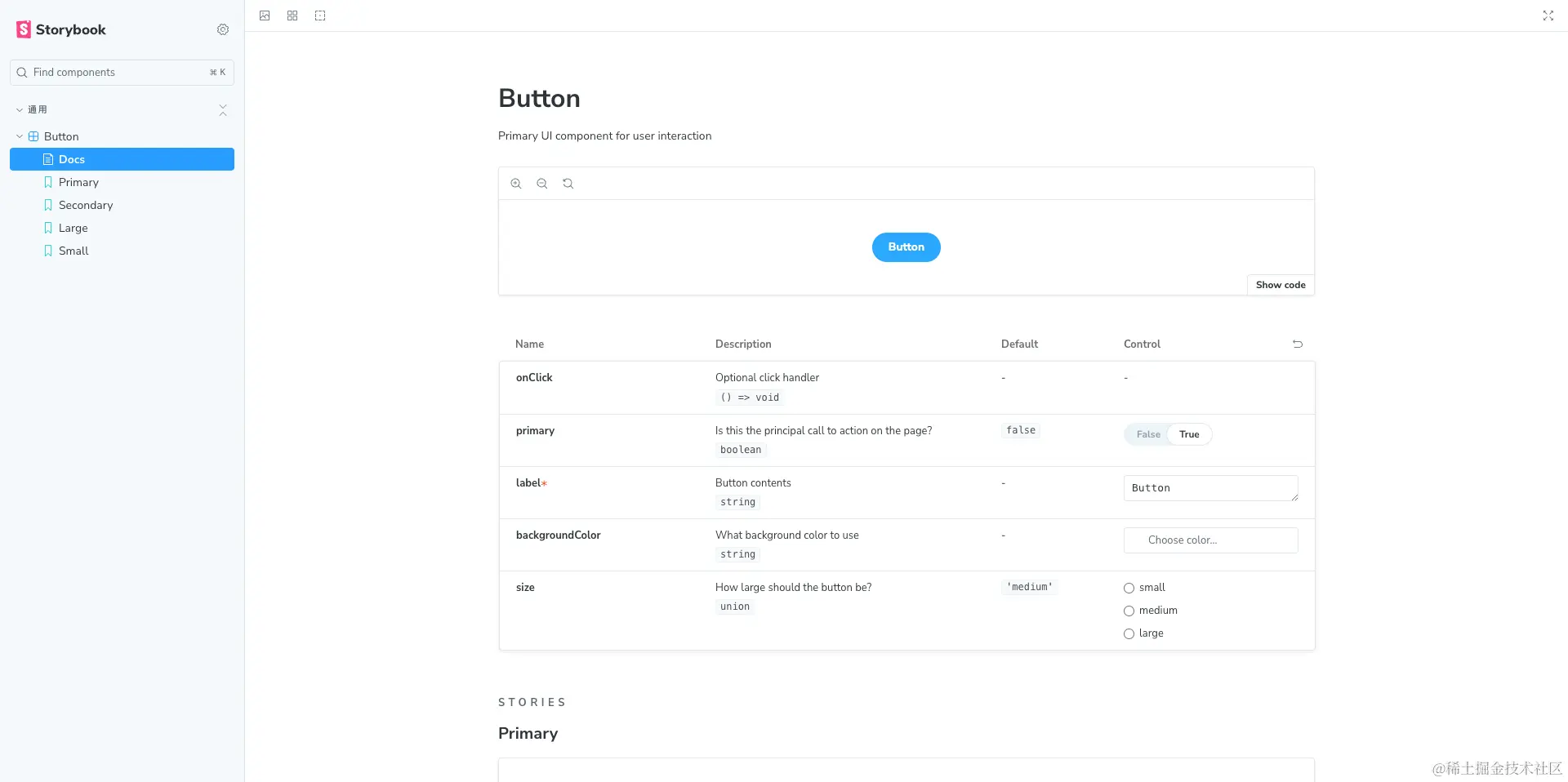The height and width of the screenshot is (782, 1568).
Task: Click the blue Button in preview
Action: [x=906, y=247]
